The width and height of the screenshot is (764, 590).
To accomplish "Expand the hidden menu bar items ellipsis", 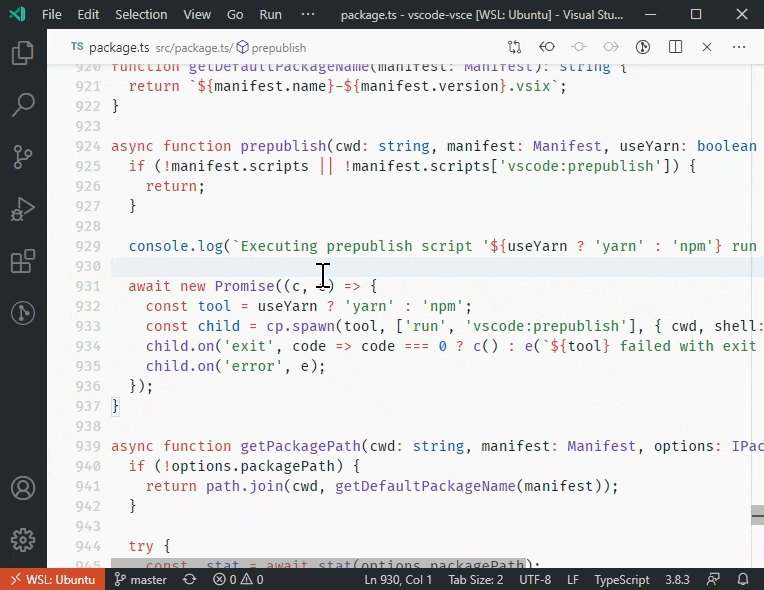I will tap(308, 15).
